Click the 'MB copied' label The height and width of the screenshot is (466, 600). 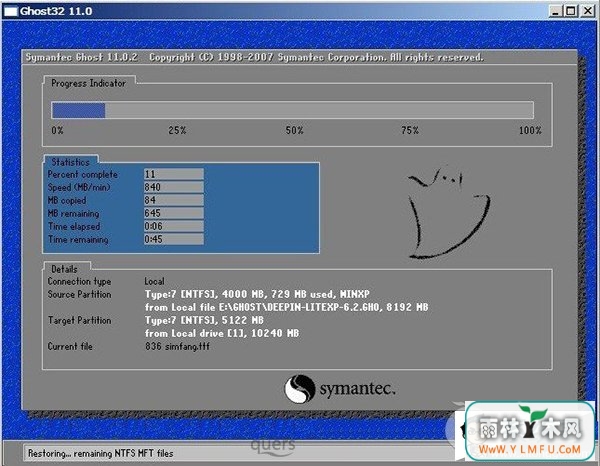pyautogui.click(x=67, y=200)
